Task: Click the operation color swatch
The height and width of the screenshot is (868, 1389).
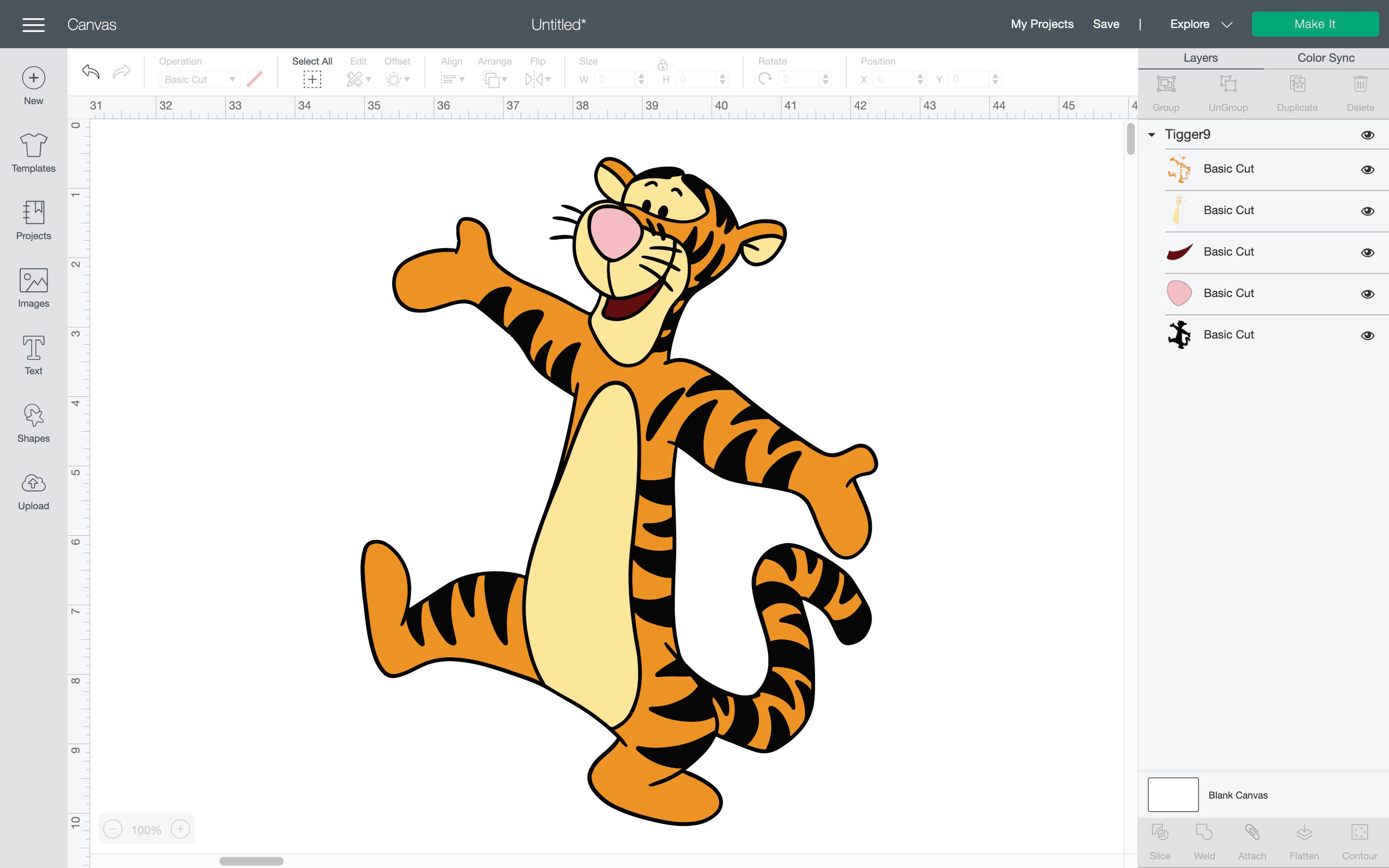Action: point(254,79)
